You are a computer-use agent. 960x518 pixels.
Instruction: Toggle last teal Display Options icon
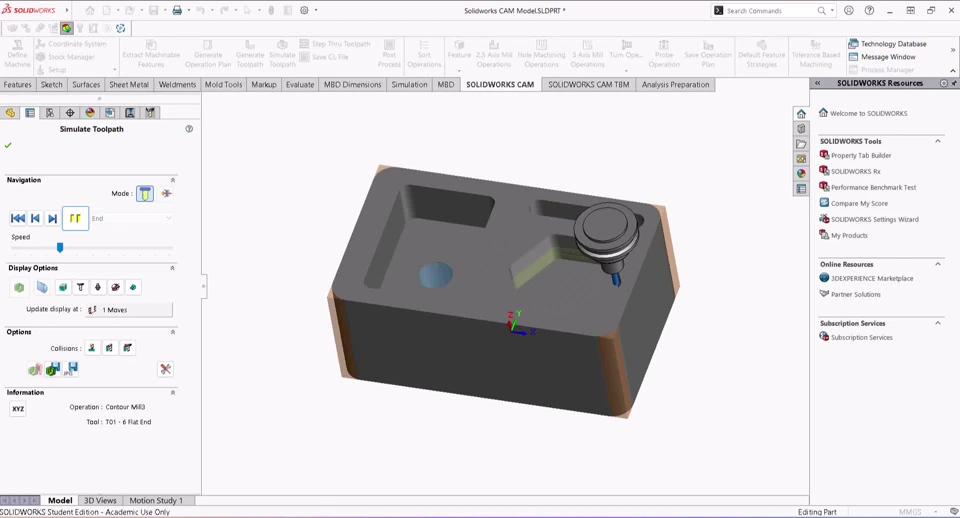coord(133,287)
